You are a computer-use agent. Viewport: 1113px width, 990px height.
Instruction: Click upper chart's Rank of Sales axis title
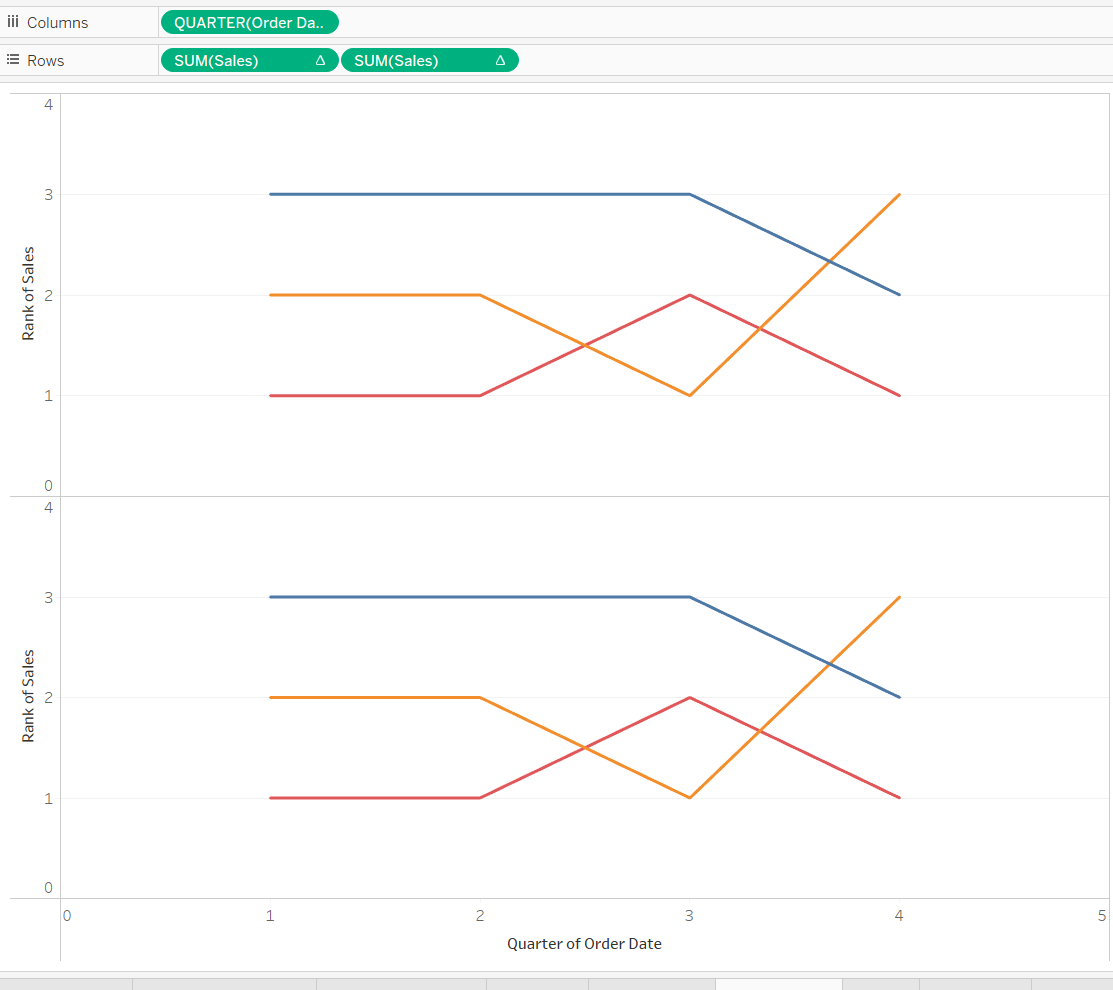tap(28, 293)
